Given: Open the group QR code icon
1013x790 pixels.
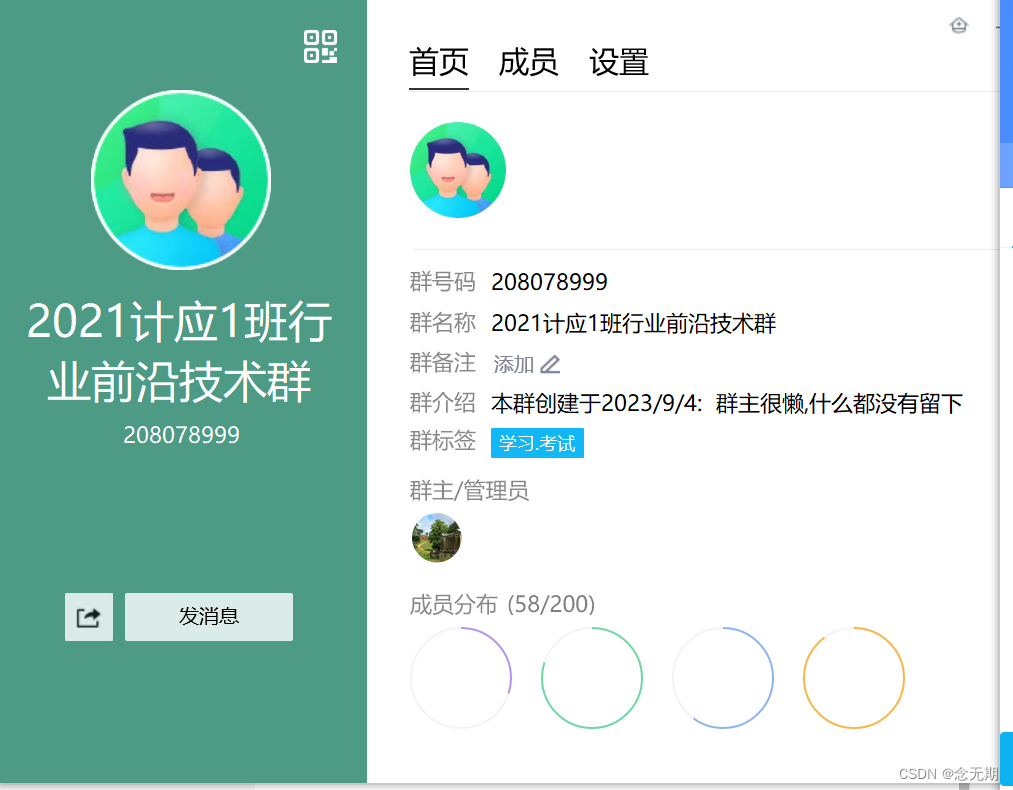Looking at the screenshot, I should (320, 47).
